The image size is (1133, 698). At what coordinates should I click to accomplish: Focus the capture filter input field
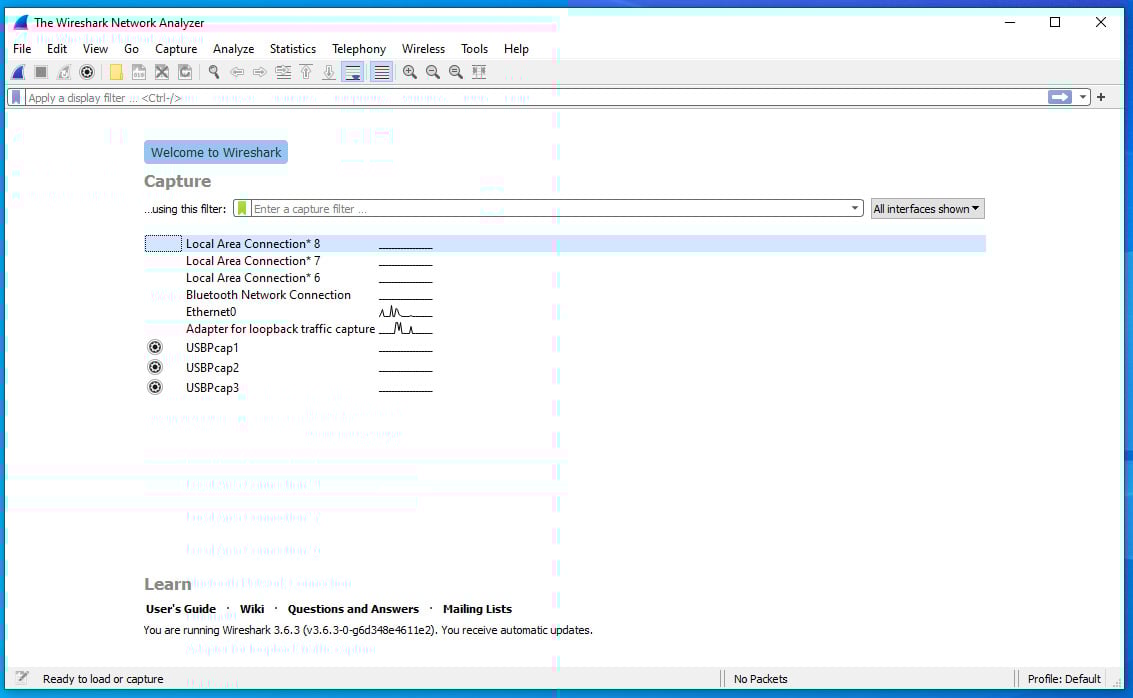point(549,209)
